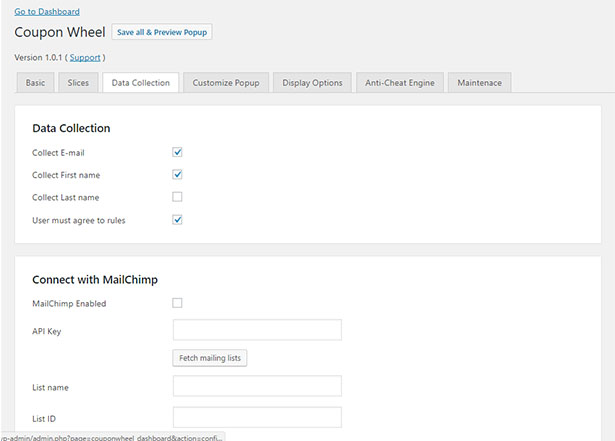This screenshot has width=615, height=441.
Task: Click Save all & Preview Popup button
Action: click(x=162, y=32)
